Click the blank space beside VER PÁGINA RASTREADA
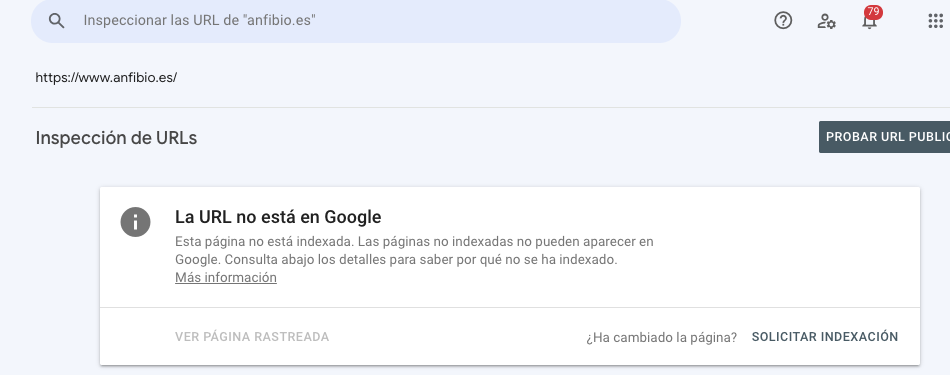The height and width of the screenshot is (375, 950). (x=454, y=337)
